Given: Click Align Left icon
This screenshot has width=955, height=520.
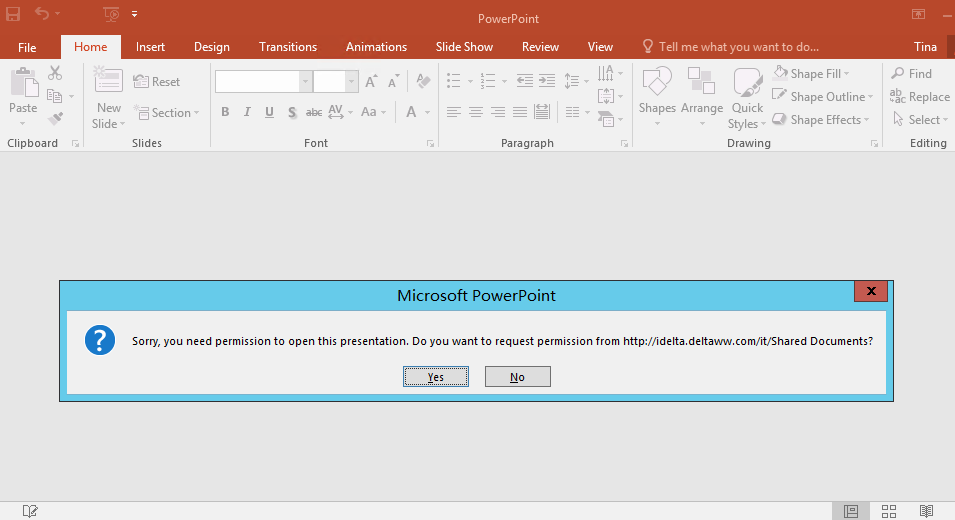Looking at the screenshot, I should pyautogui.click(x=454, y=112).
